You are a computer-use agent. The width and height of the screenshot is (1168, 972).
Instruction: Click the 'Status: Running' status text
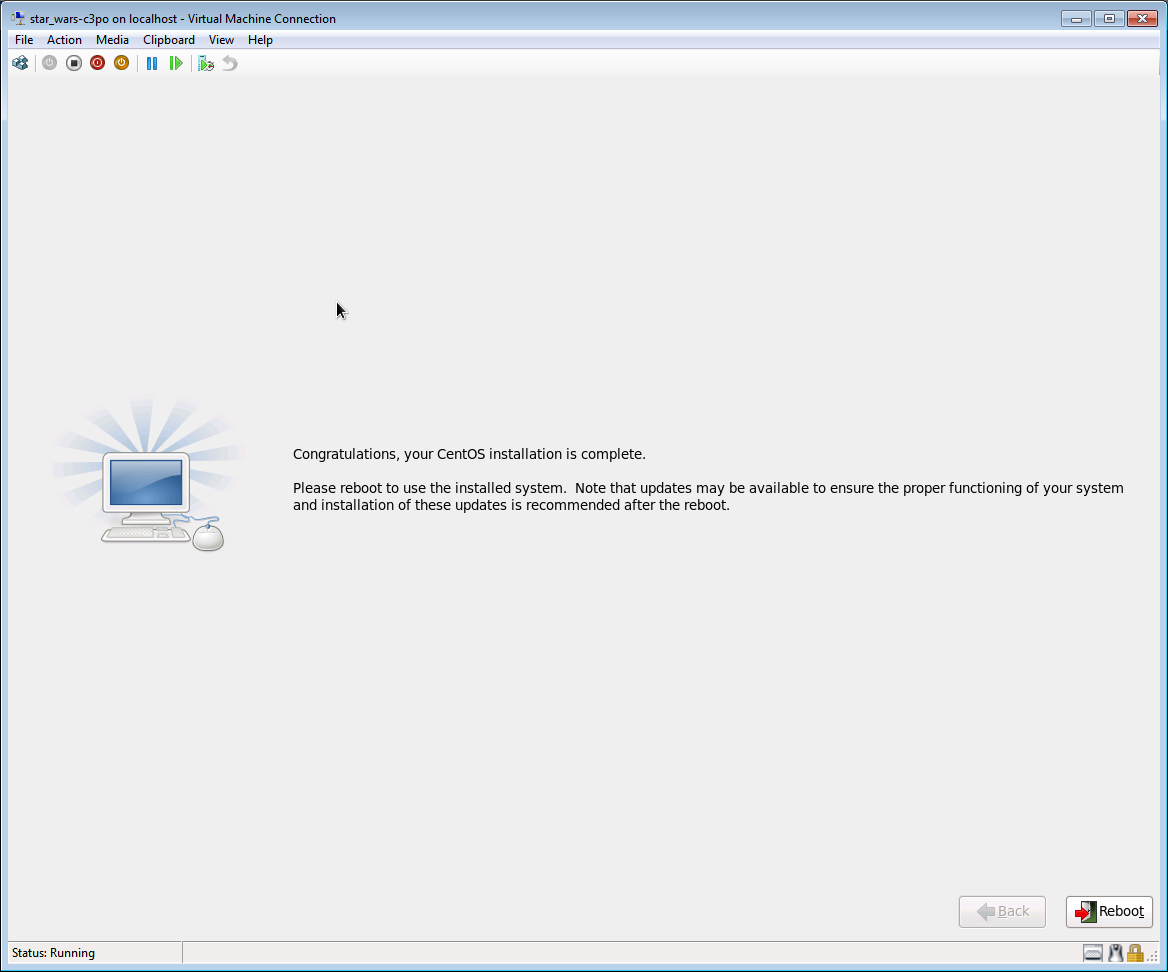[54, 953]
